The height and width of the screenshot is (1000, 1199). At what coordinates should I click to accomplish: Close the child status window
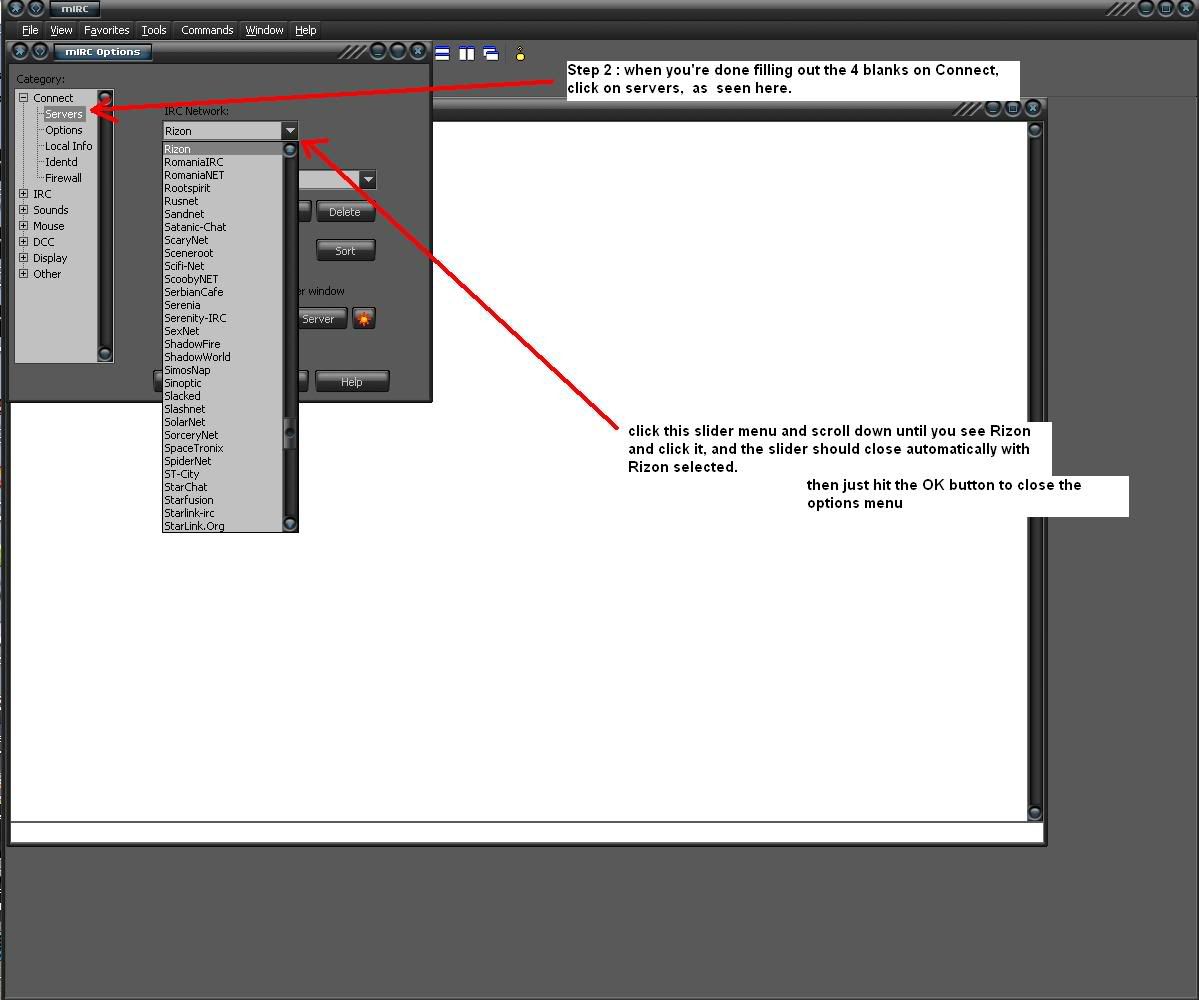pyautogui.click(x=1032, y=109)
